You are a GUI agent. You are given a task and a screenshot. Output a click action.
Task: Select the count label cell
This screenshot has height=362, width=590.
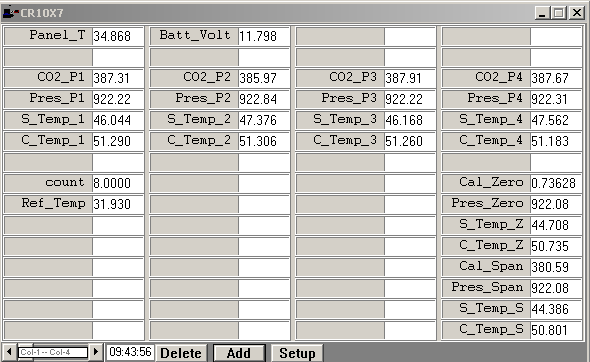(48, 183)
